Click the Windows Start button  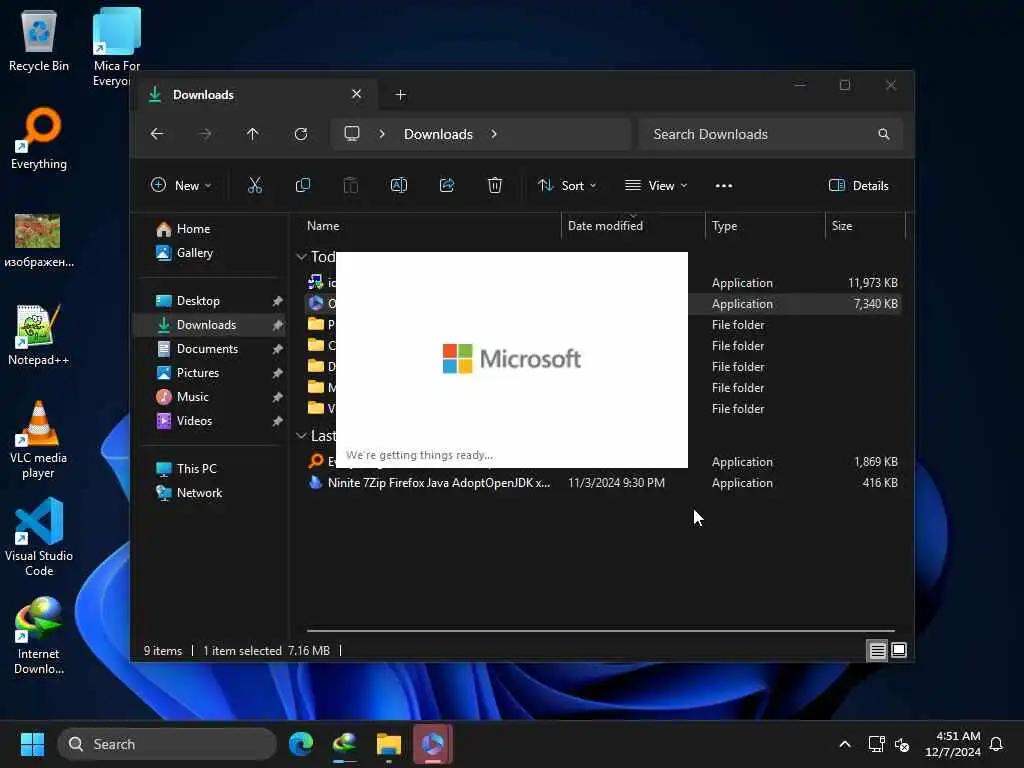[32, 744]
